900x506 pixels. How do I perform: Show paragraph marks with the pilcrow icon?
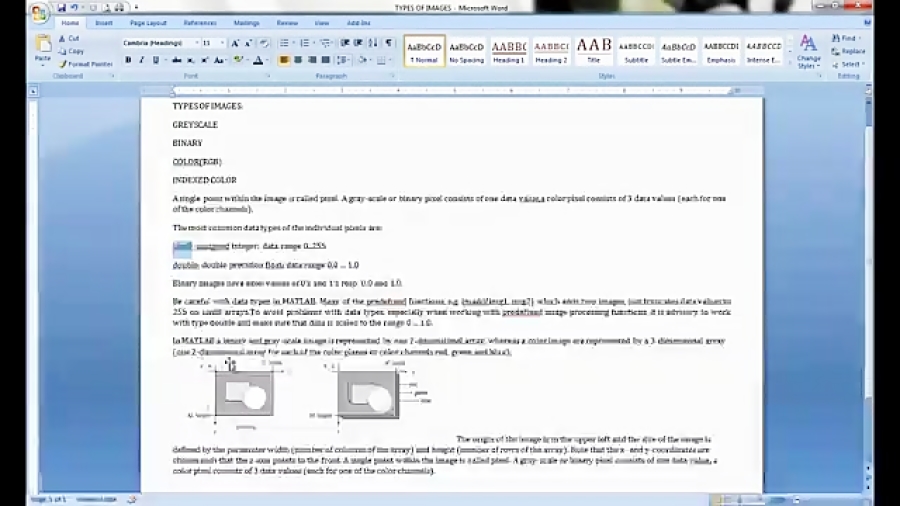tap(388, 43)
